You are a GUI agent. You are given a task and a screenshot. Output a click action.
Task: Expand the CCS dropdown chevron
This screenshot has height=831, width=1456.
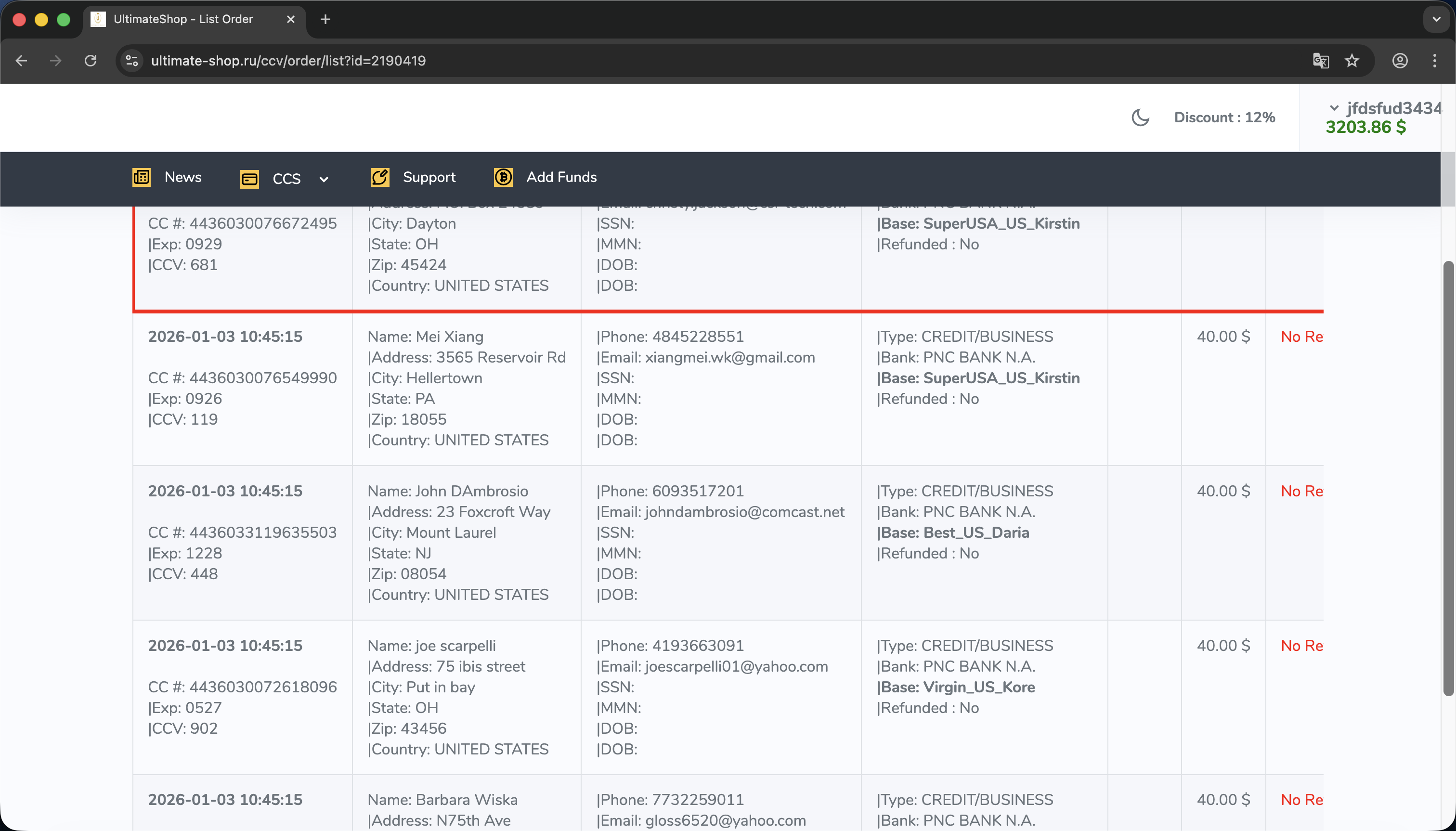324,179
